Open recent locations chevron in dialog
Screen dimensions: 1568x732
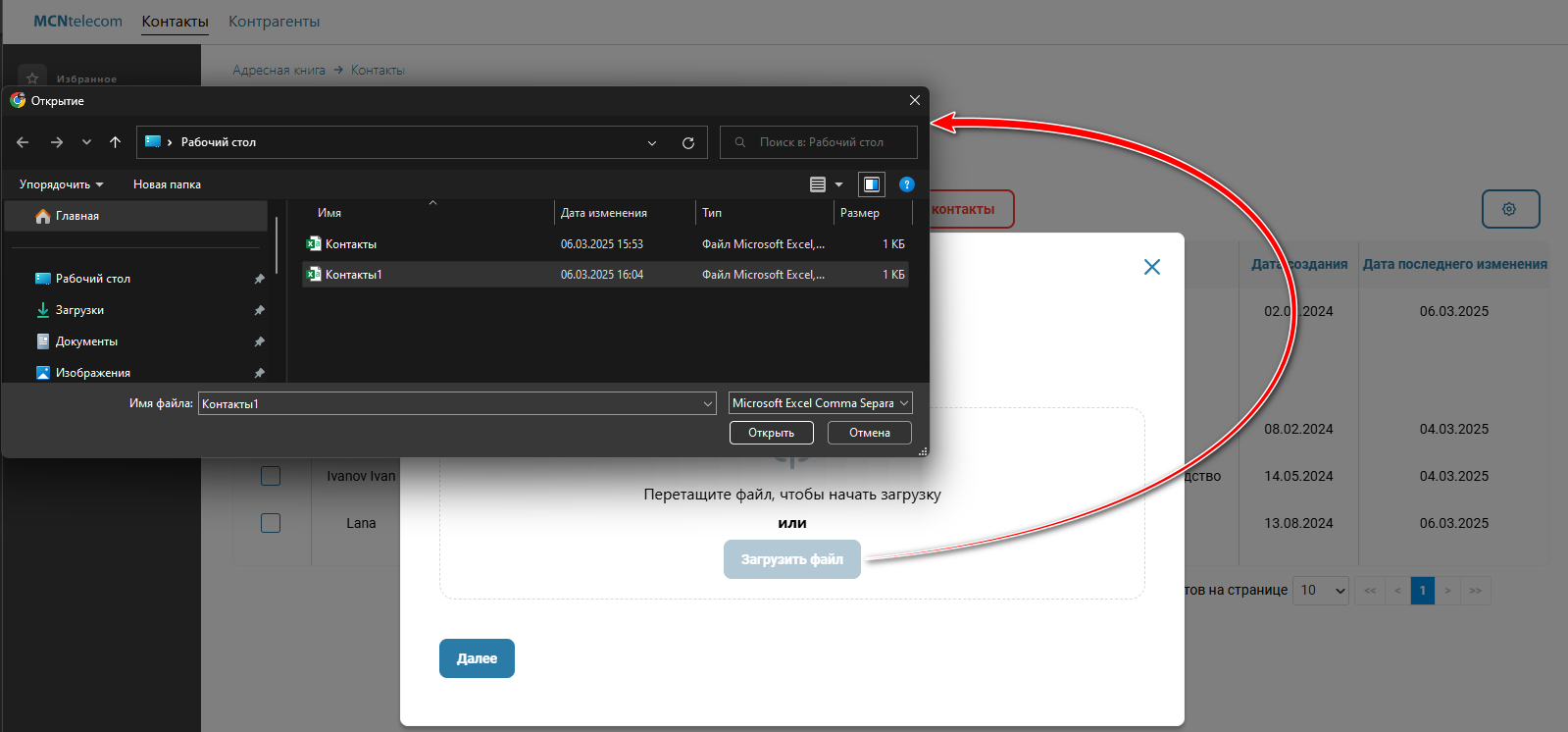pyautogui.click(x=86, y=142)
